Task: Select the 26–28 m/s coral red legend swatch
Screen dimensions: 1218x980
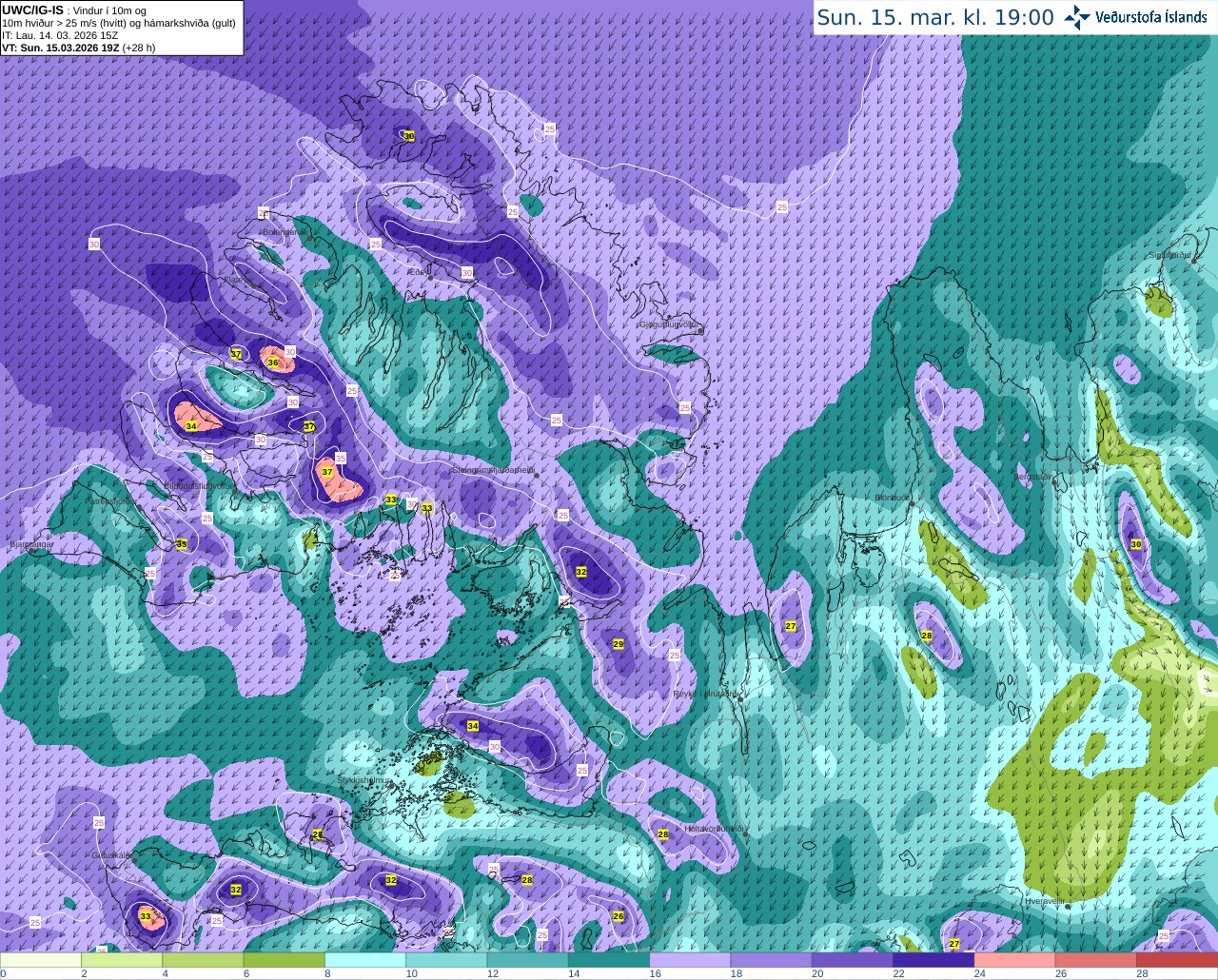Action: 1095,960
